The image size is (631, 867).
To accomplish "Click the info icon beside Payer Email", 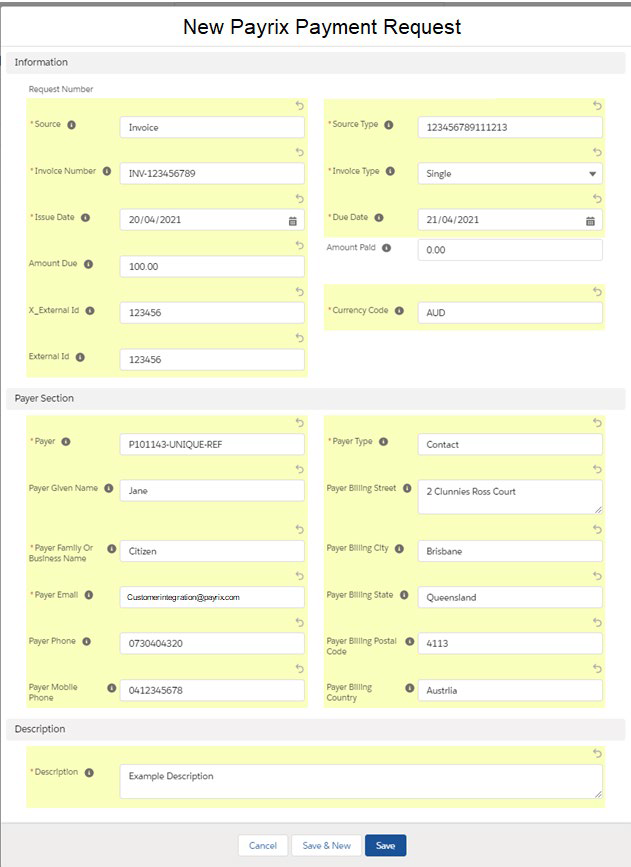I will coord(88,595).
